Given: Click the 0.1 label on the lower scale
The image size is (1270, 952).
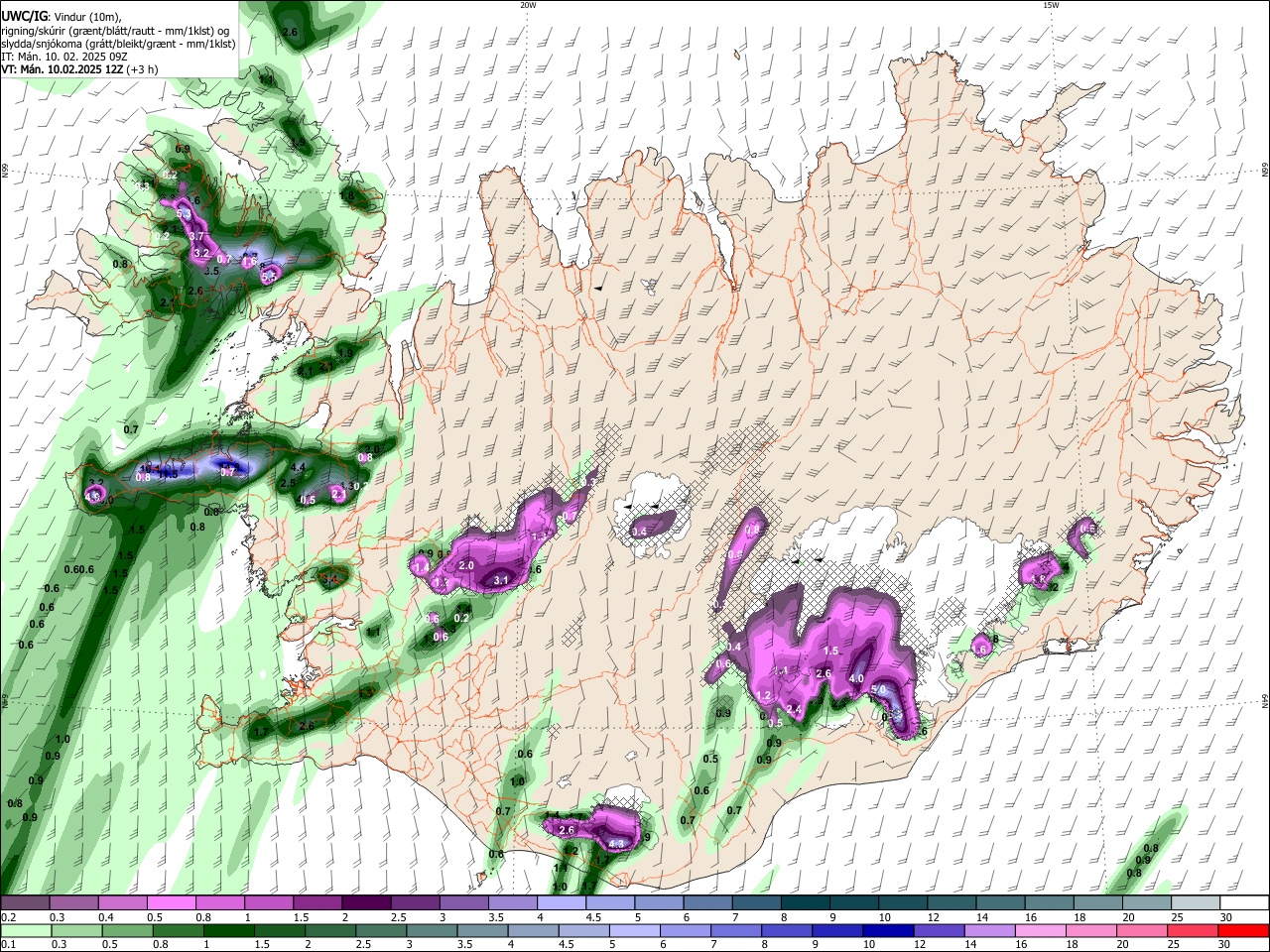Looking at the screenshot, I should [8, 945].
